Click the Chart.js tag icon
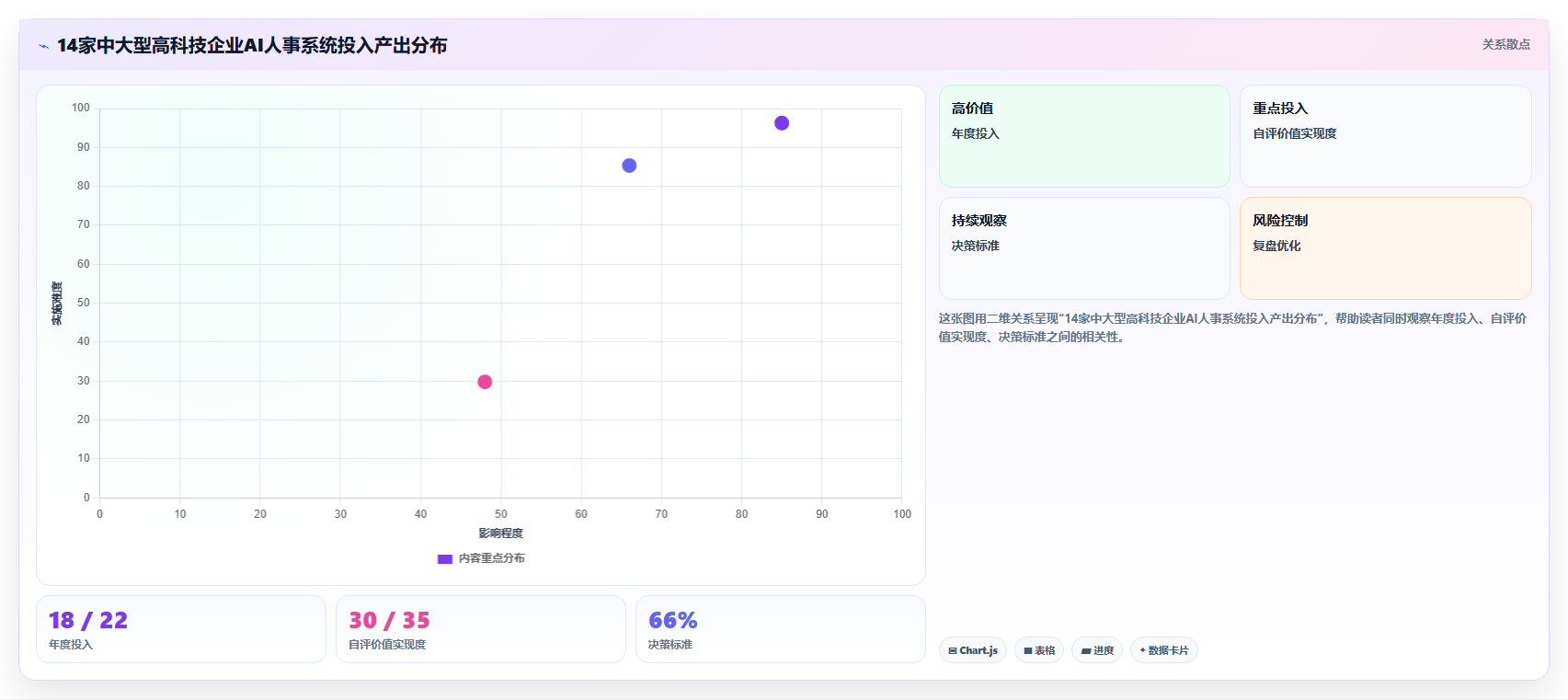1568x700 pixels. [x=953, y=651]
